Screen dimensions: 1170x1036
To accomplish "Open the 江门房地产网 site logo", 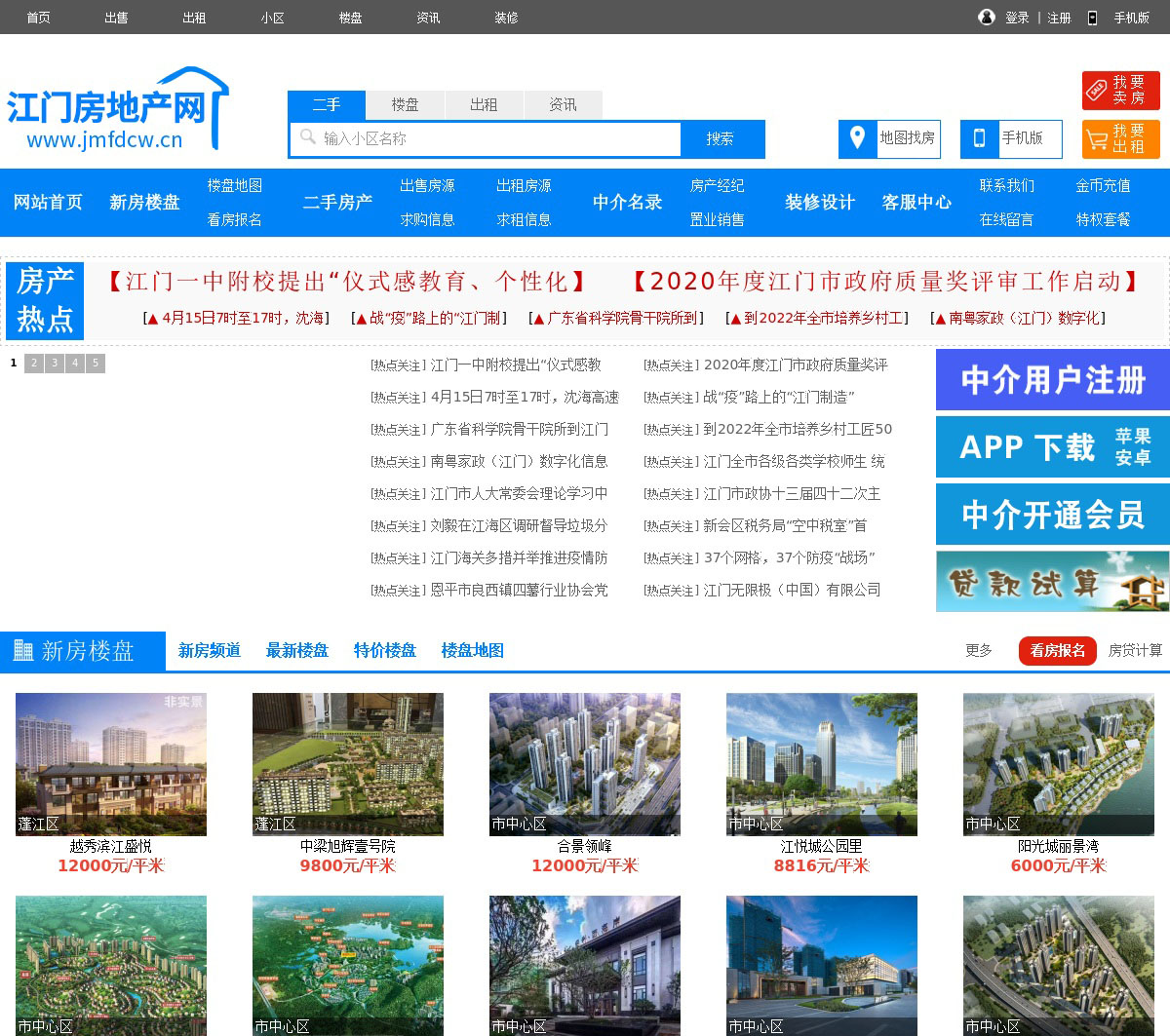I will click(117, 110).
